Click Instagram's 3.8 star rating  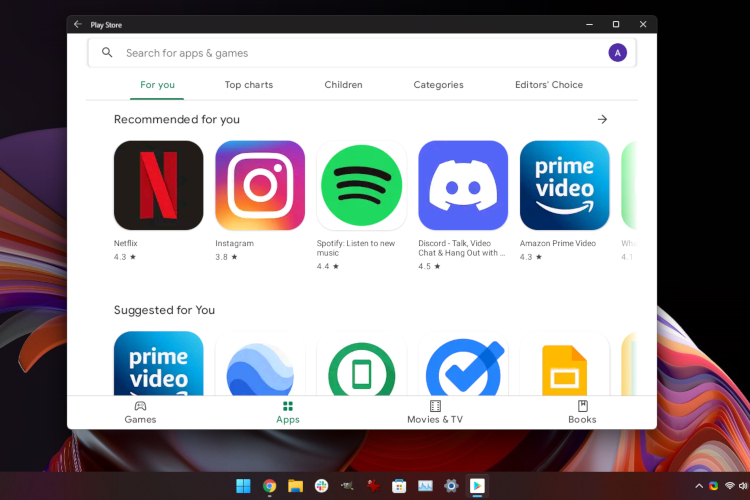tap(226, 257)
